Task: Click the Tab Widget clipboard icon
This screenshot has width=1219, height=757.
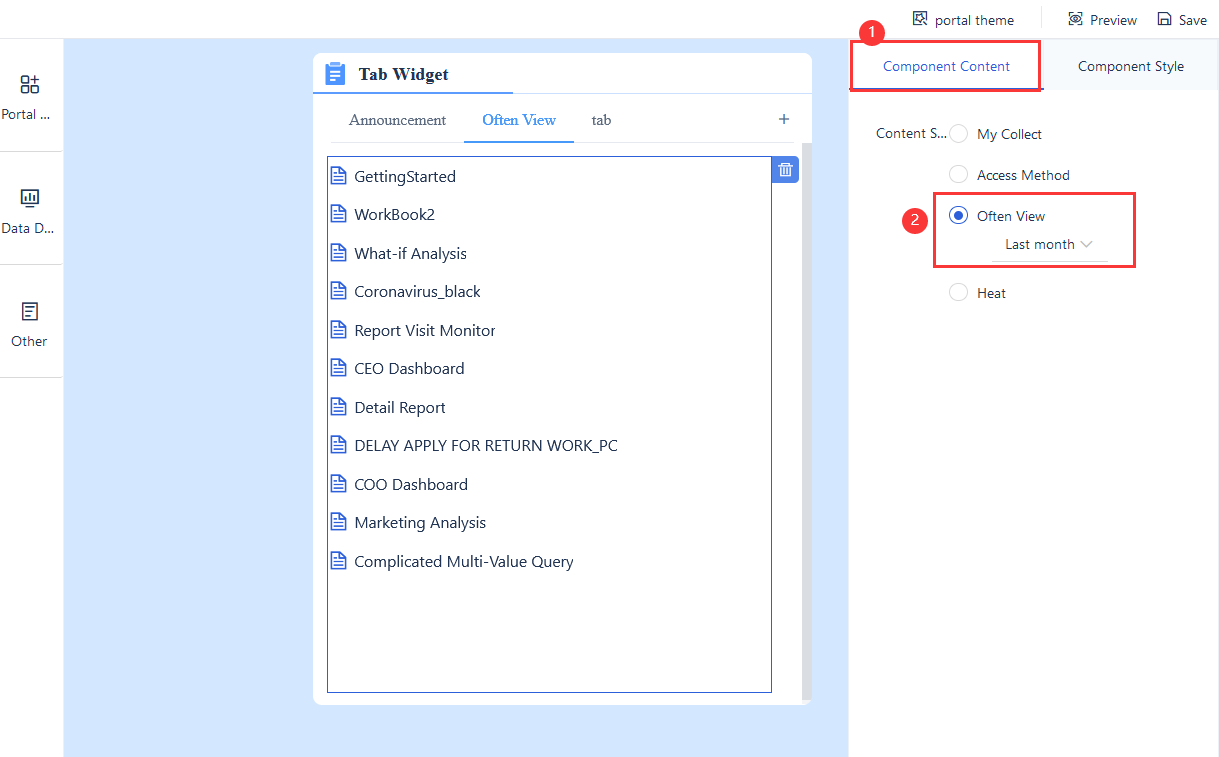Action: click(x=335, y=73)
